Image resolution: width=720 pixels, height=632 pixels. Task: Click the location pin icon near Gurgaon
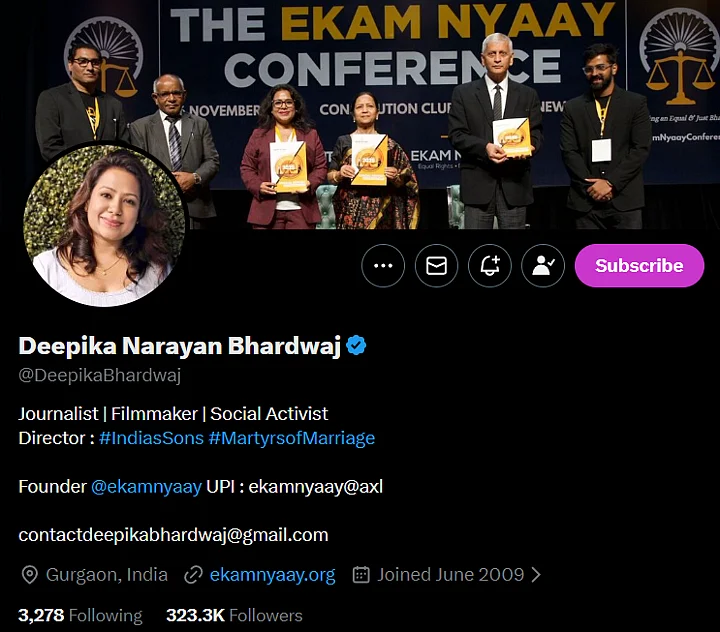point(30,575)
